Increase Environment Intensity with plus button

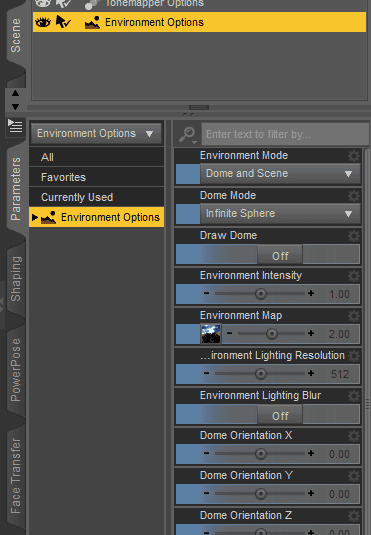pyautogui.click(x=311, y=293)
